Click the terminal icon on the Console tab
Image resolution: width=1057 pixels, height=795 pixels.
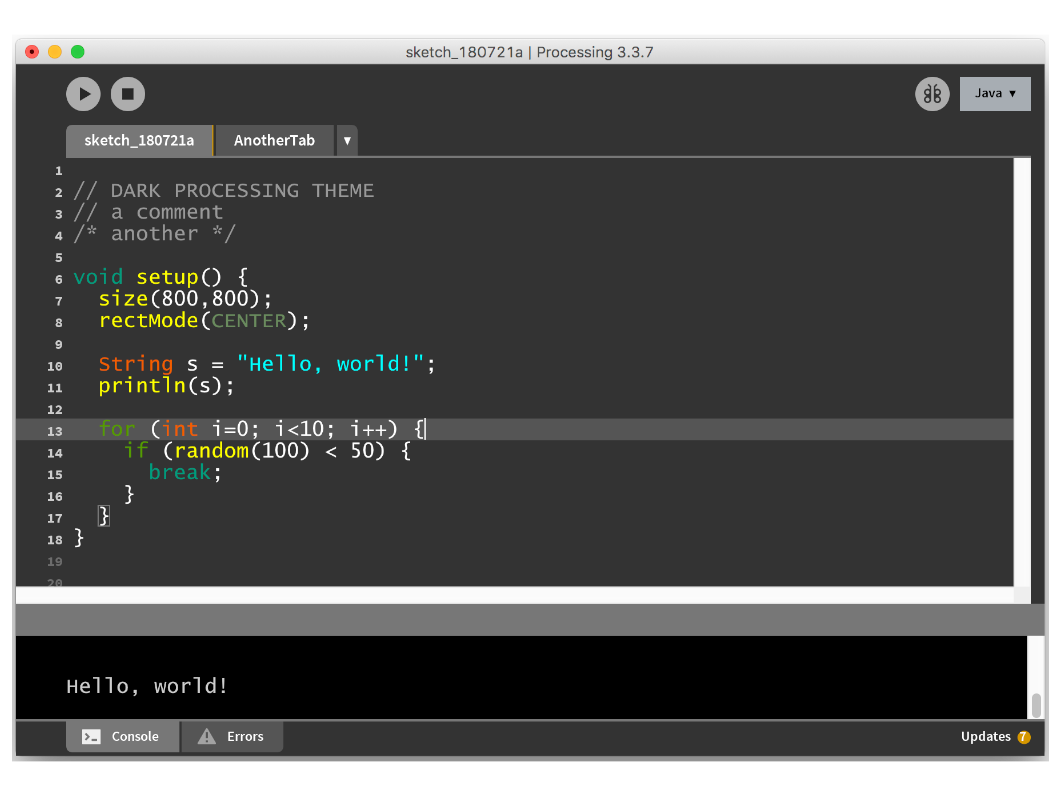point(91,737)
